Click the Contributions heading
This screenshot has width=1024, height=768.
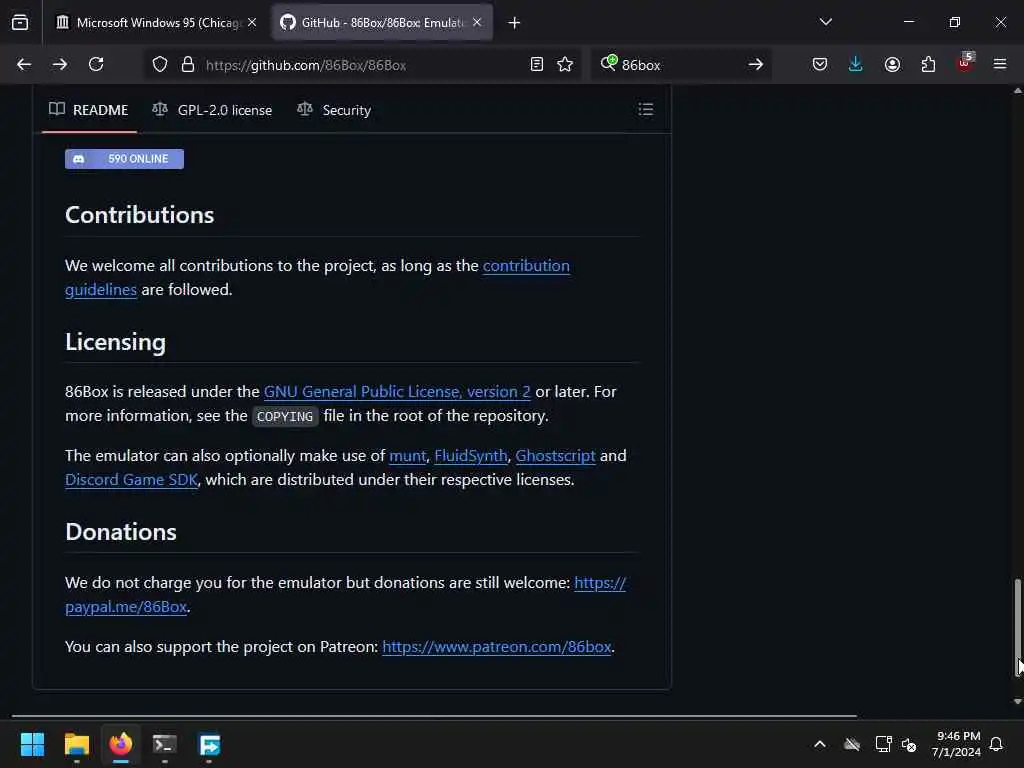coord(139,215)
